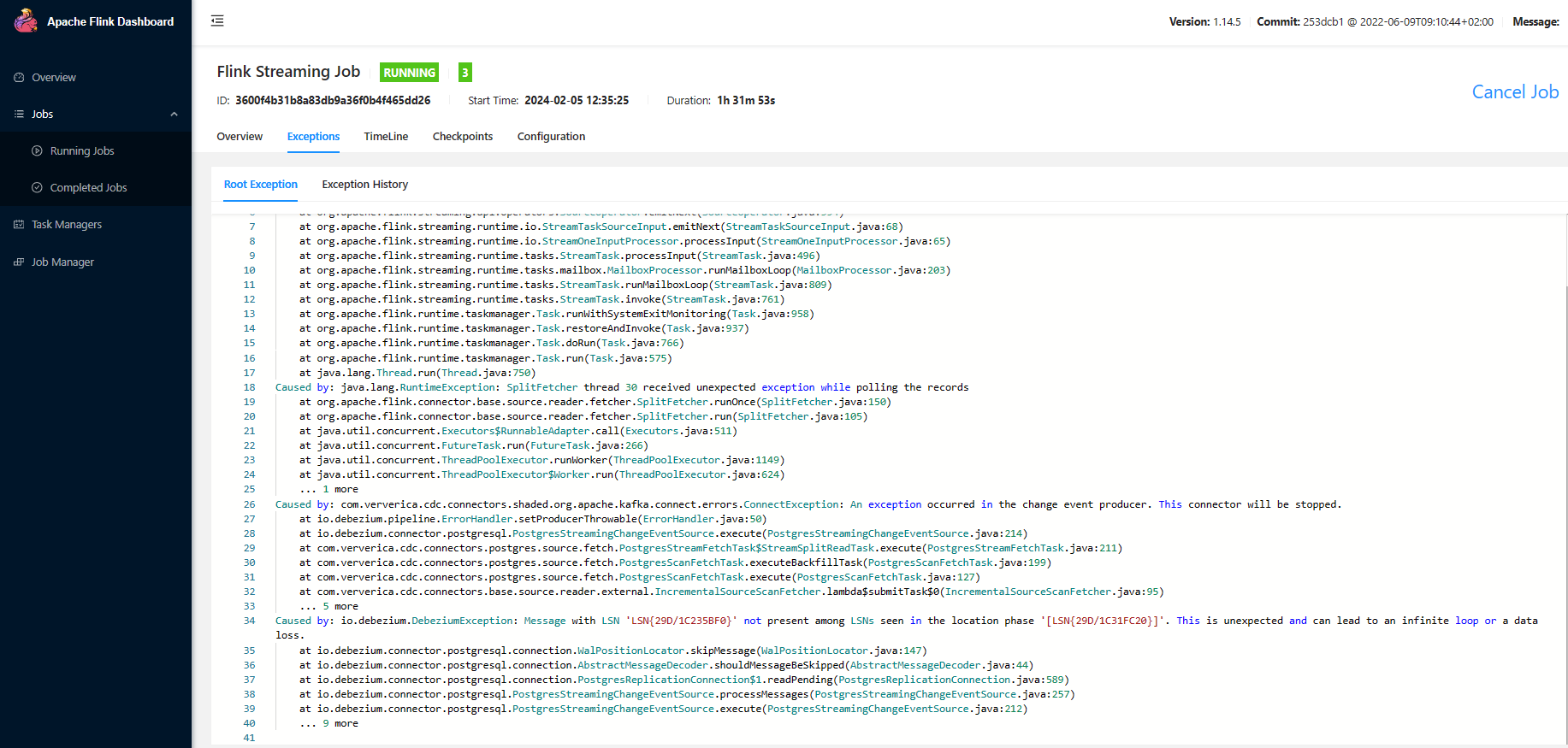The width and height of the screenshot is (1568, 748).
Task: Click the Task Managers schedule icon
Action: [x=19, y=224]
